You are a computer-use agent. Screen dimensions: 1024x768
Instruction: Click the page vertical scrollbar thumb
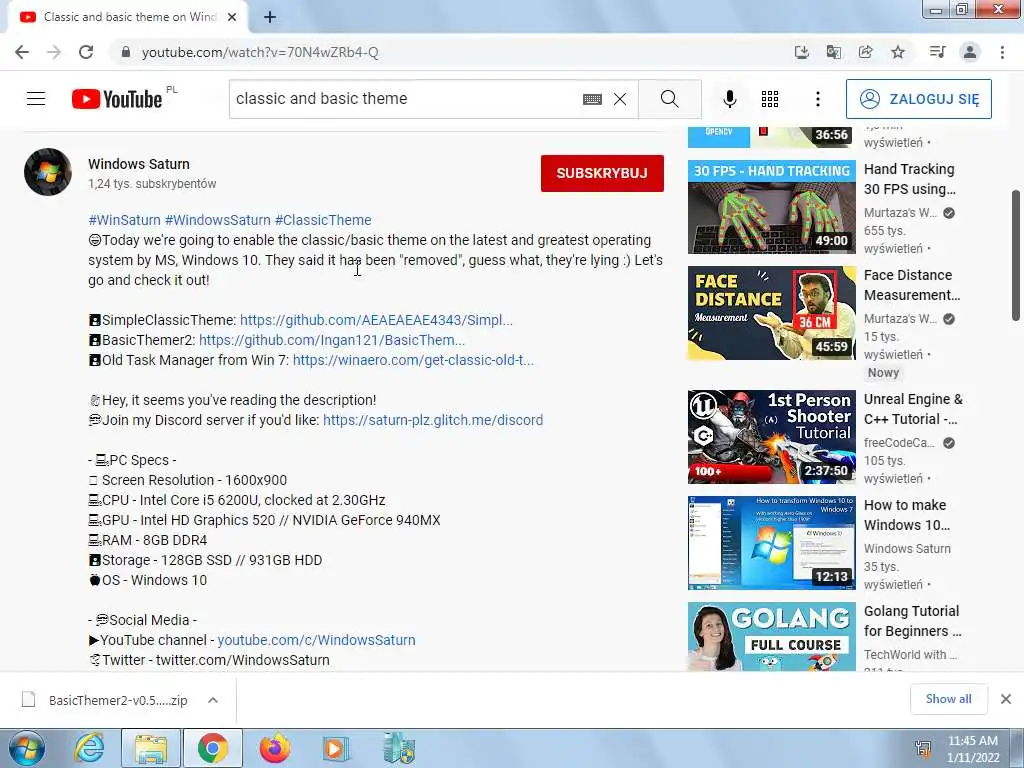[1016, 255]
